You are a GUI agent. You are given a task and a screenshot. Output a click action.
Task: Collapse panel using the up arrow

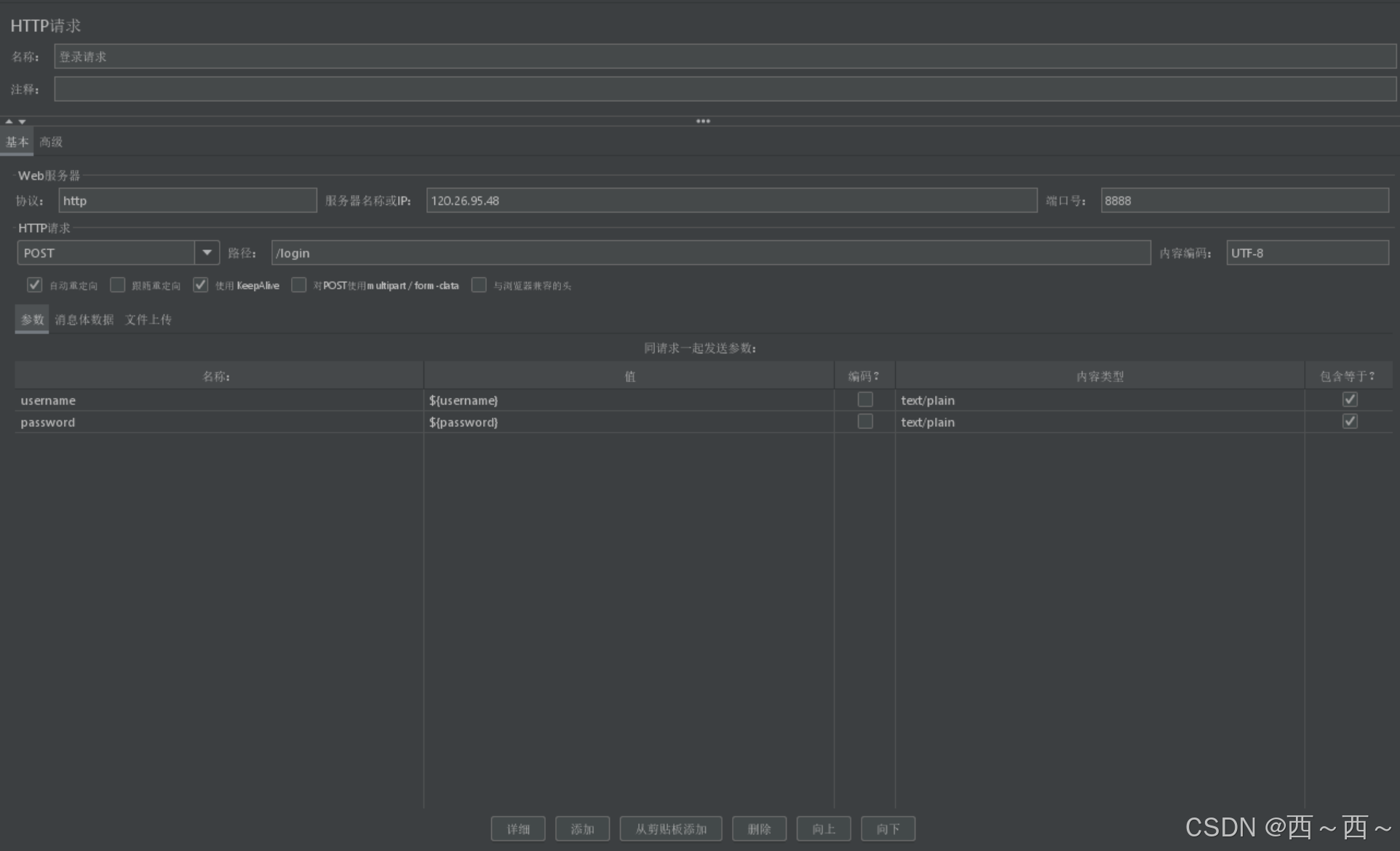[9, 121]
